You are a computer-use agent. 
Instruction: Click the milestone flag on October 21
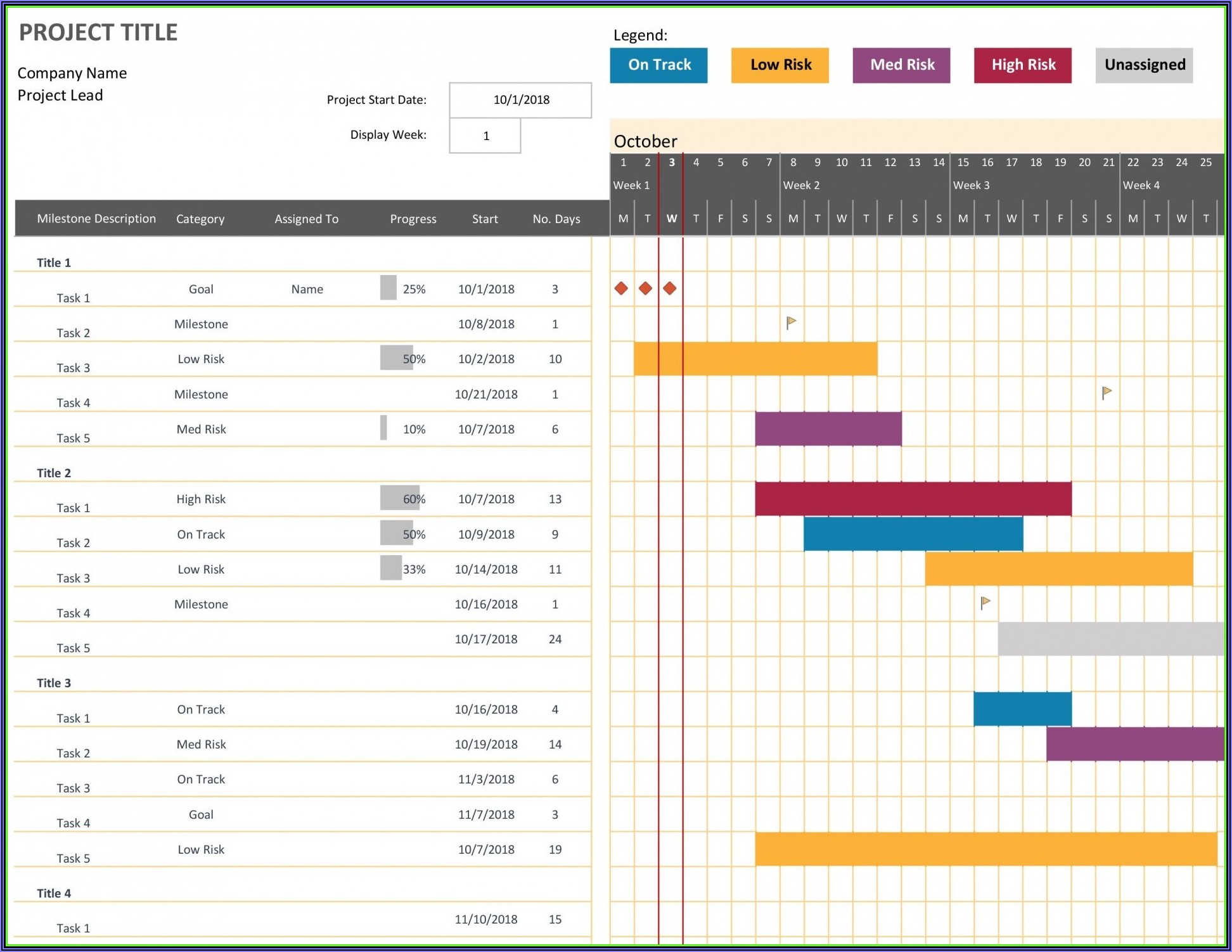pyautogui.click(x=1107, y=393)
